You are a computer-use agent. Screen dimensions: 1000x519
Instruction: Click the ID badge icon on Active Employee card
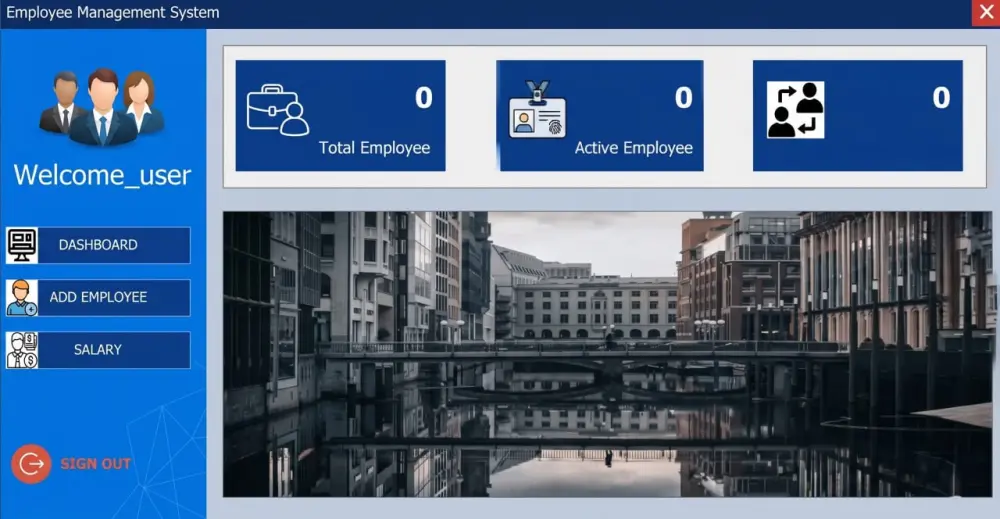(538, 110)
